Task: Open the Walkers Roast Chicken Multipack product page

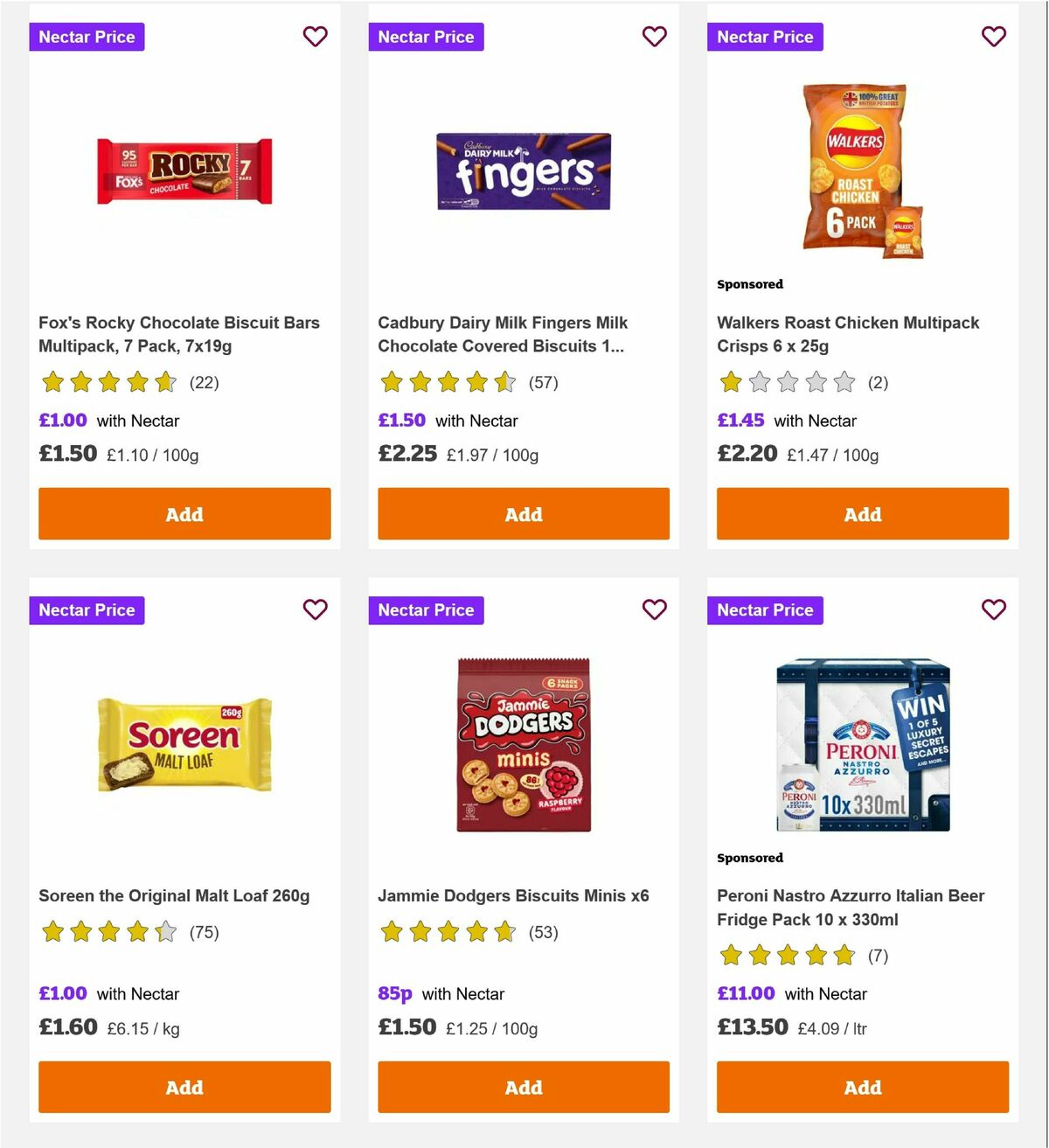Action: (x=848, y=334)
